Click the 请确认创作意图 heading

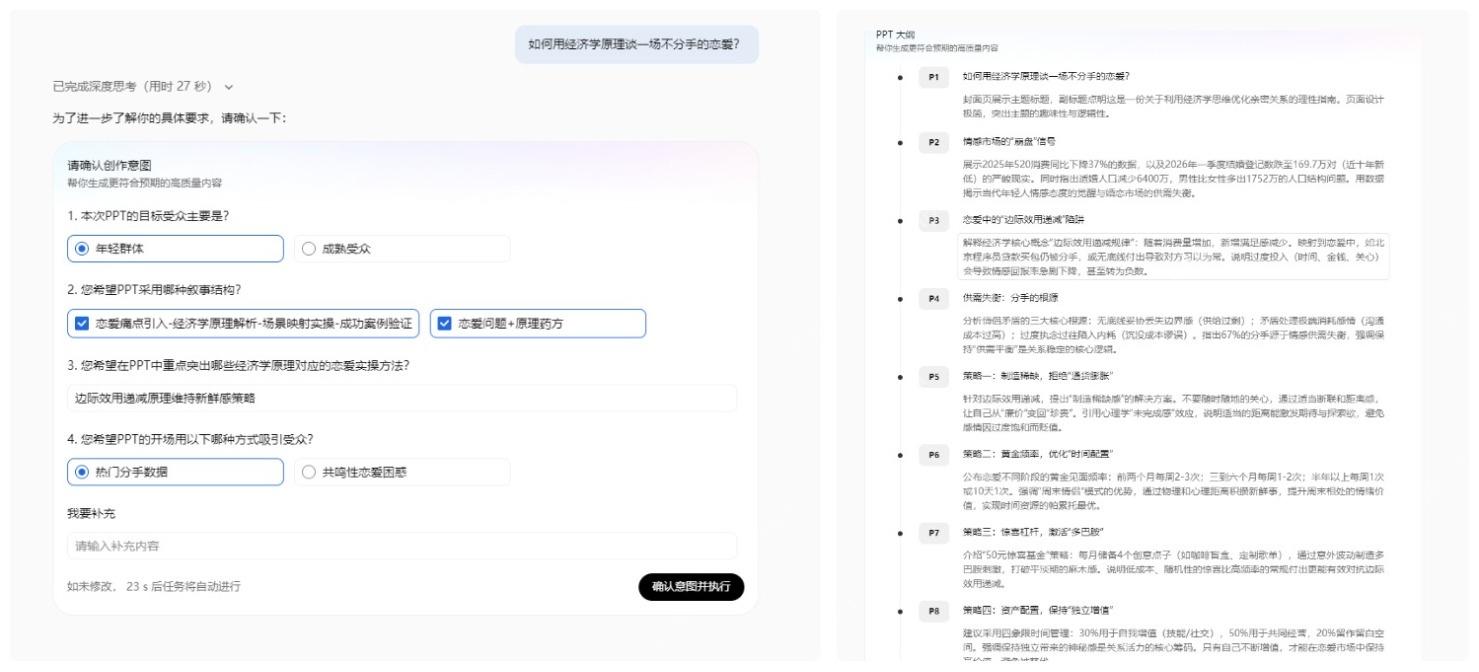pos(109,165)
